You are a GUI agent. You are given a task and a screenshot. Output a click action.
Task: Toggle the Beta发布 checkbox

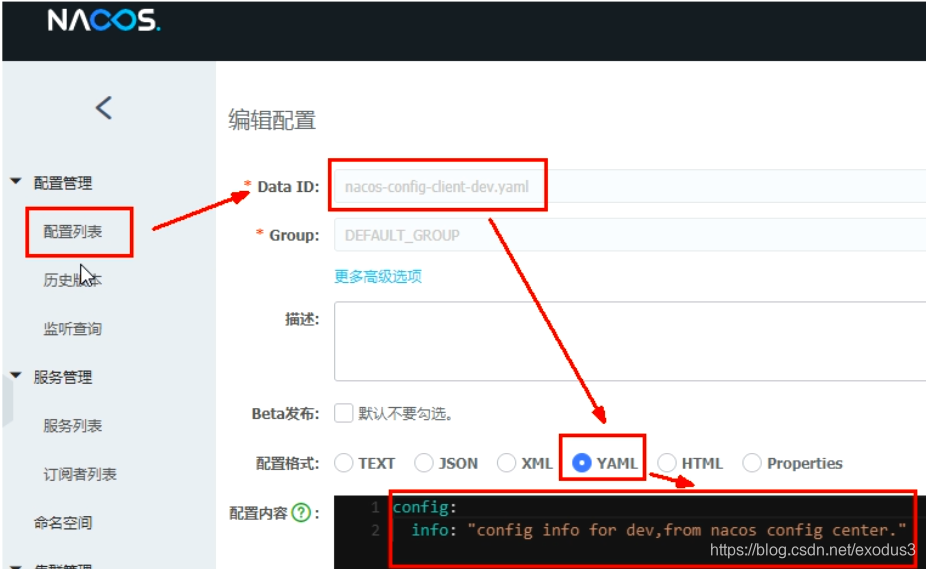pyautogui.click(x=343, y=413)
